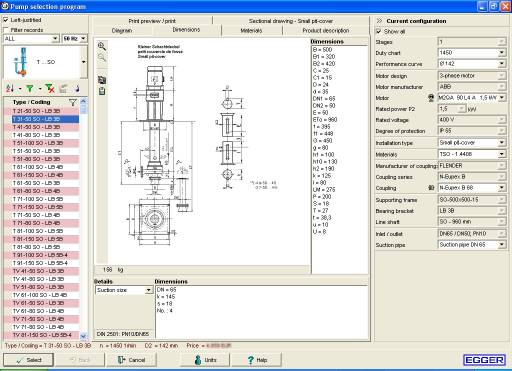Expand the pump series T ... SO dropdown

point(84,62)
